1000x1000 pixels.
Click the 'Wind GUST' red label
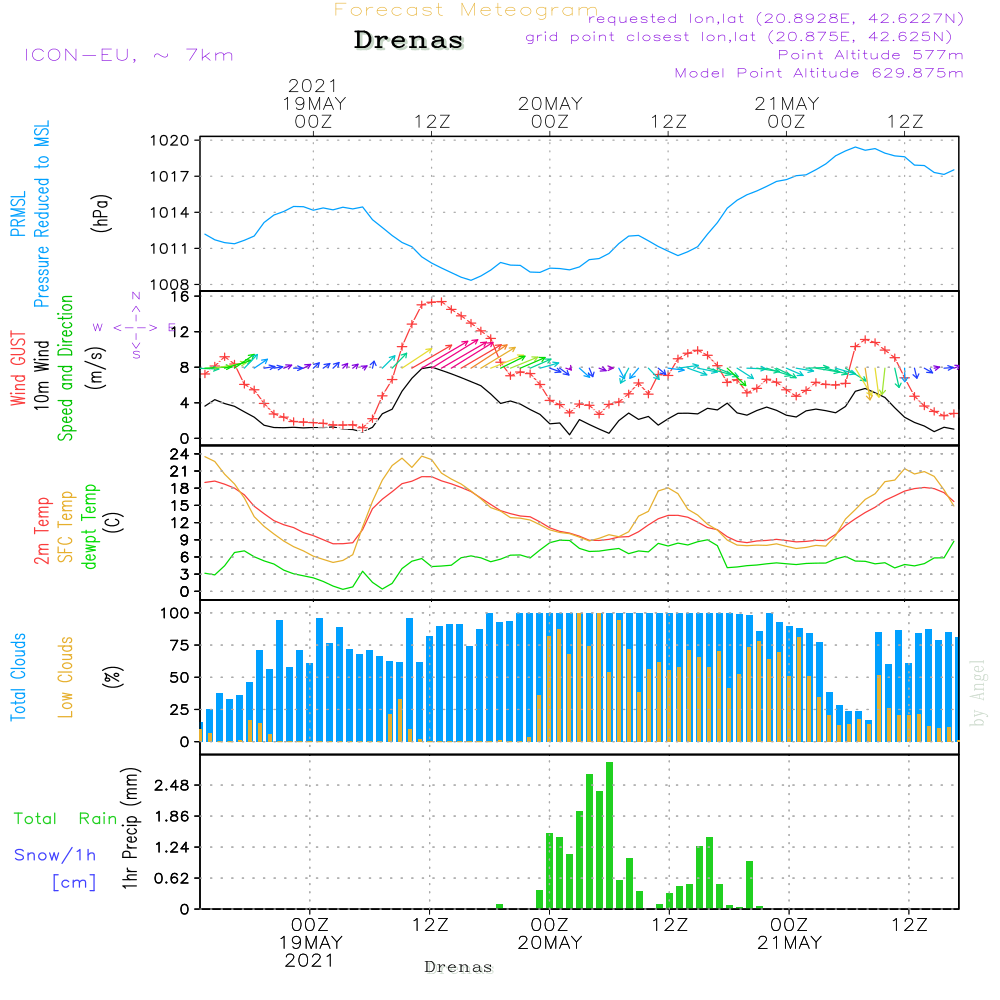pos(18,368)
